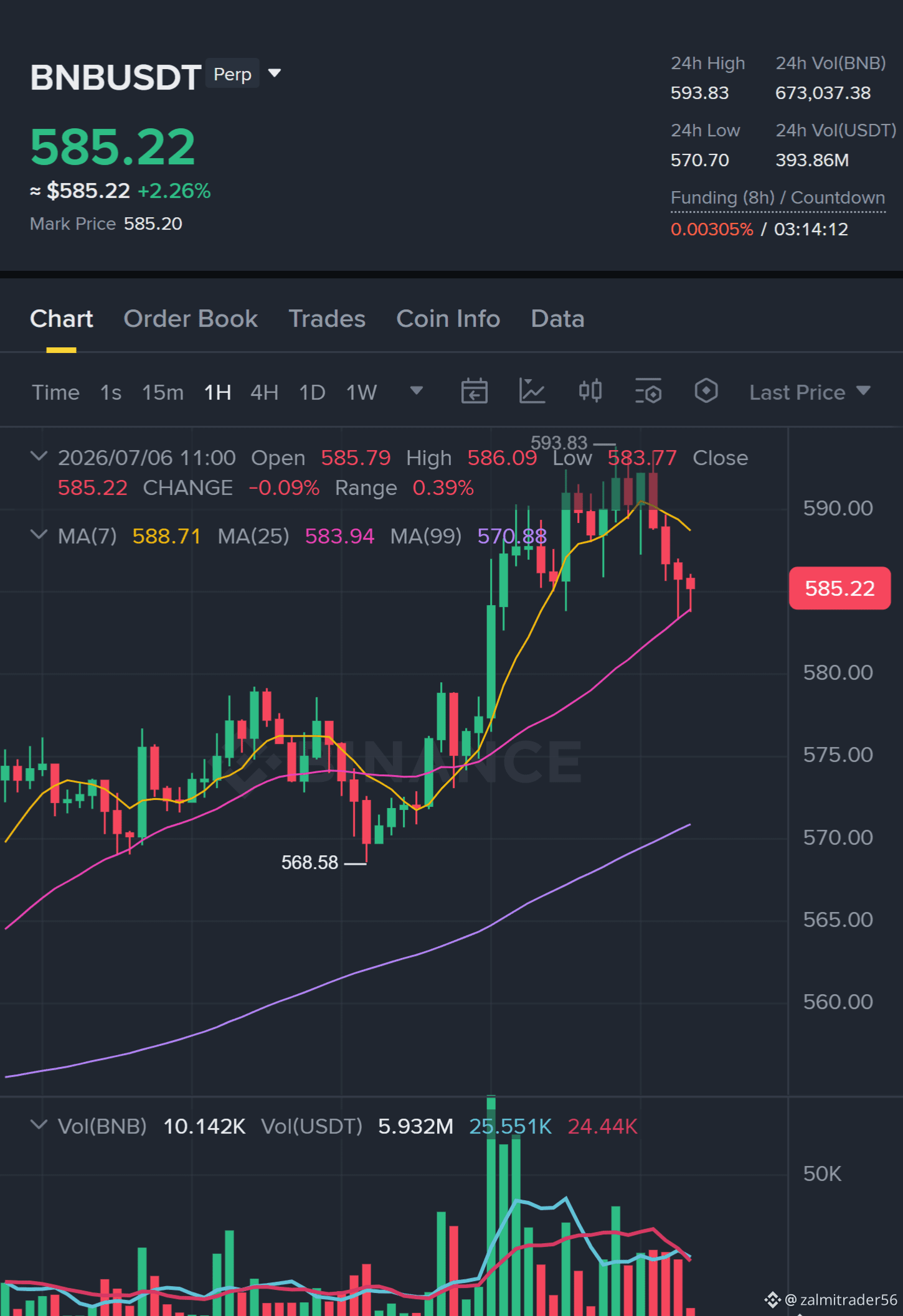Viewport: 903px width, 1316px height.
Task: Open the Order Book tab
Action: coord(191,319)
